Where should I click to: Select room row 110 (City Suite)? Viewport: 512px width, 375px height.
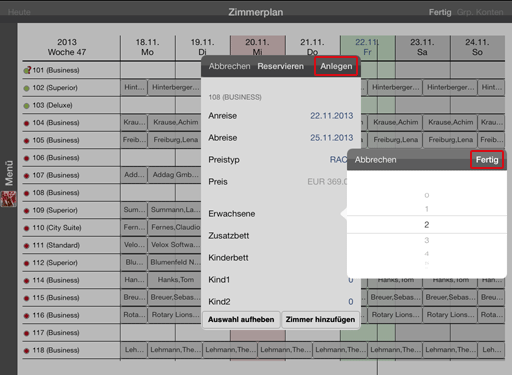71,228
